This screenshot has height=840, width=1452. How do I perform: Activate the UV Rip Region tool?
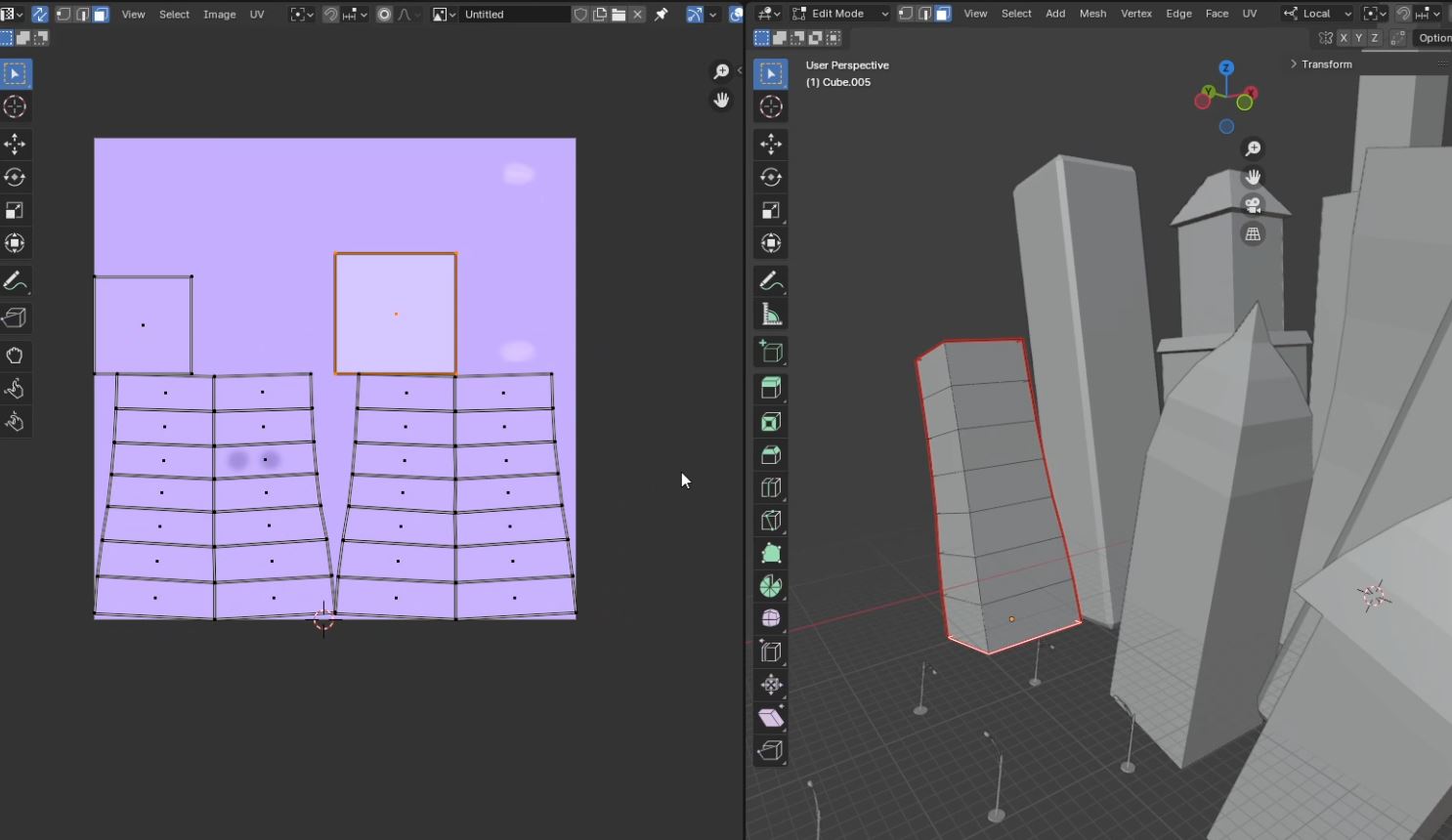pyautogui.click(x=15, y=317)
